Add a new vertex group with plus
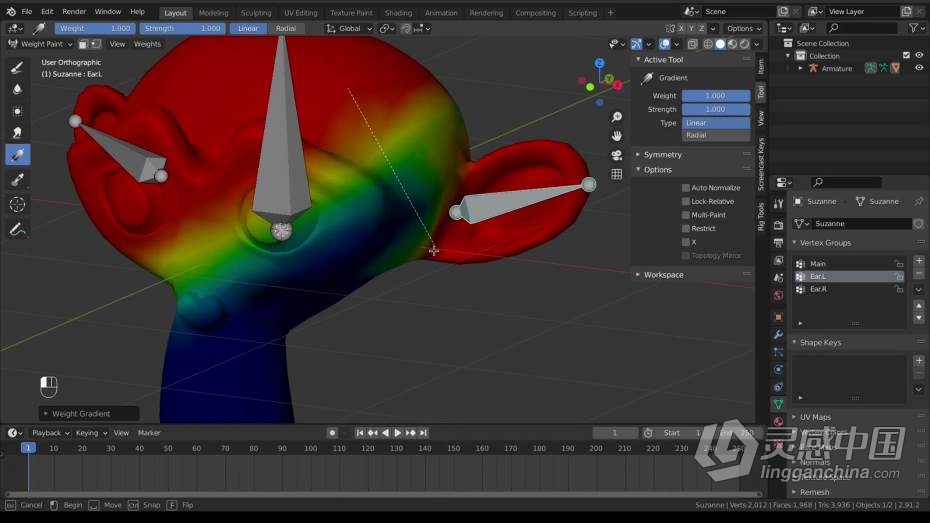 click(919, 260)
